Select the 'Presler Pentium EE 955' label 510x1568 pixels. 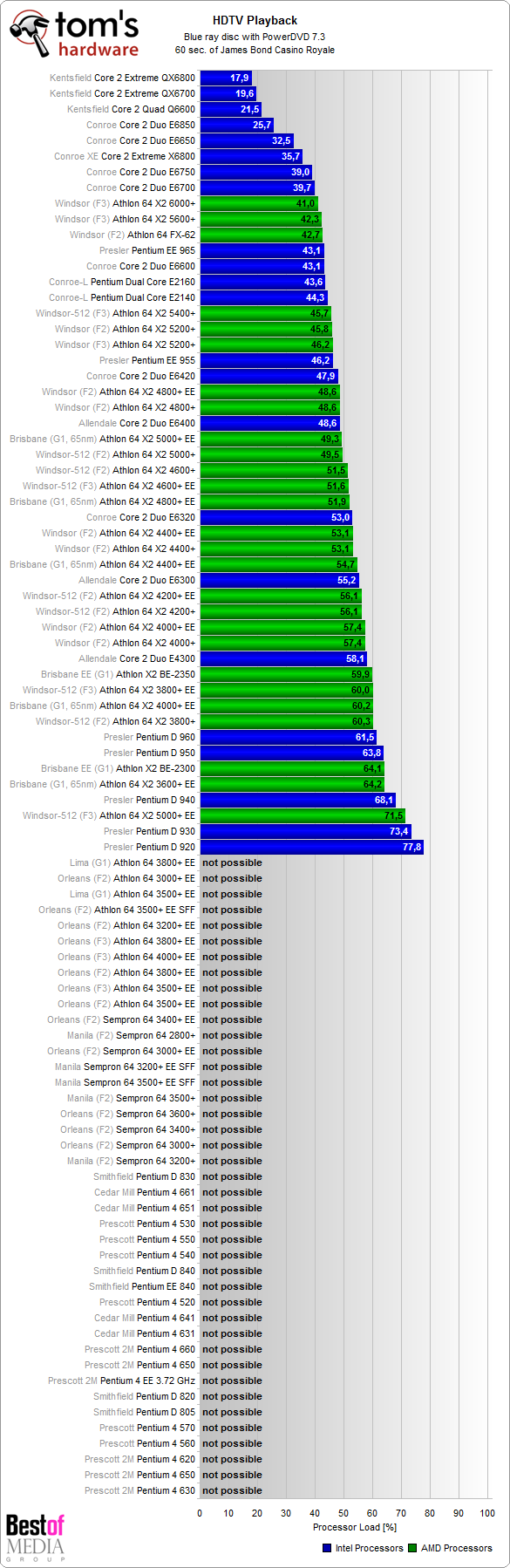[147, 360]
